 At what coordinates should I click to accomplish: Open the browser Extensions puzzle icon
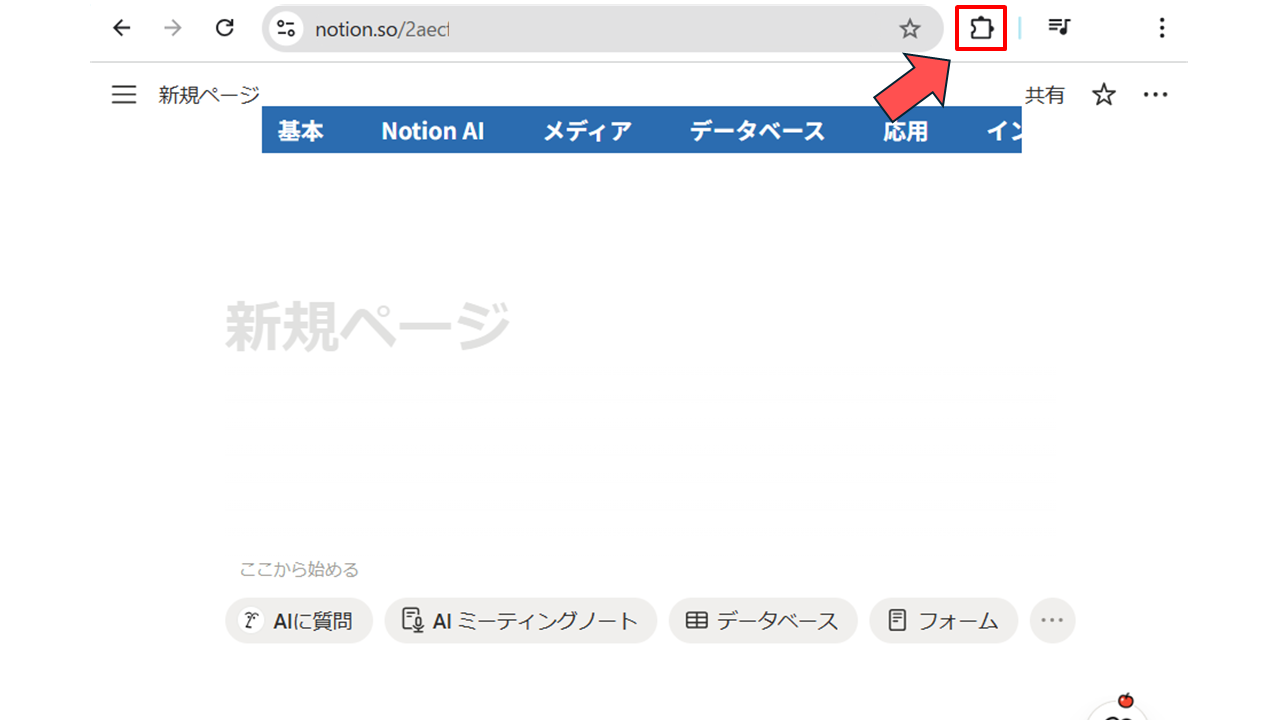click(981, 28)
